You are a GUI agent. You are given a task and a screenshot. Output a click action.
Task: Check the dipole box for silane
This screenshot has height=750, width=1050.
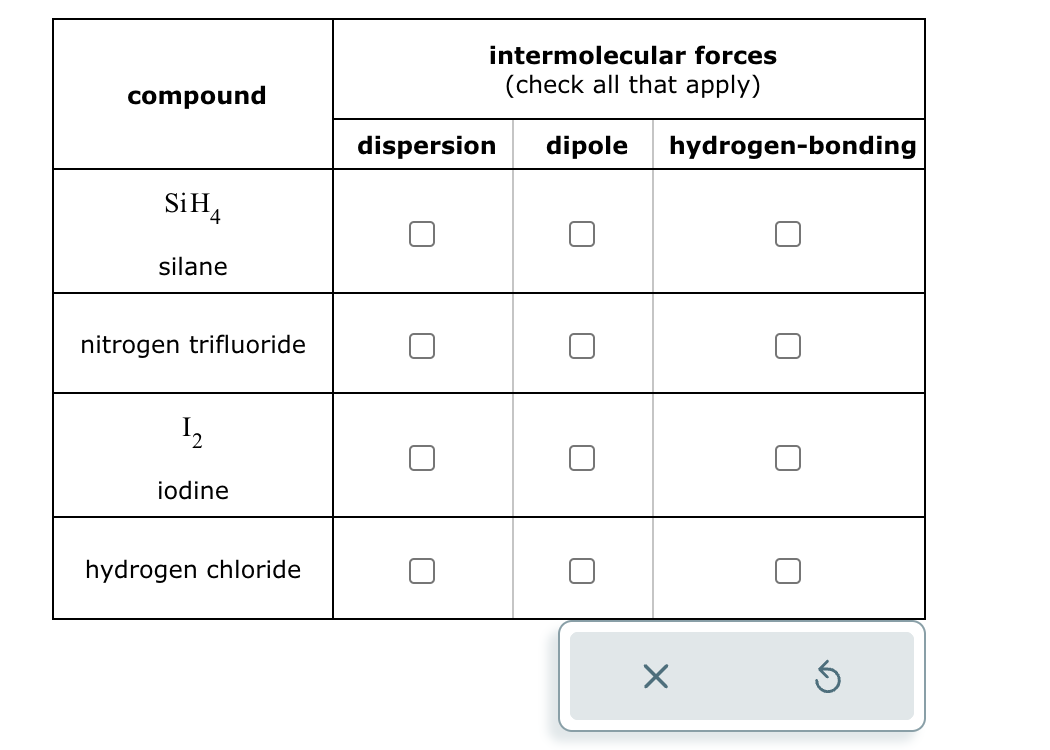tap(582, 233)
